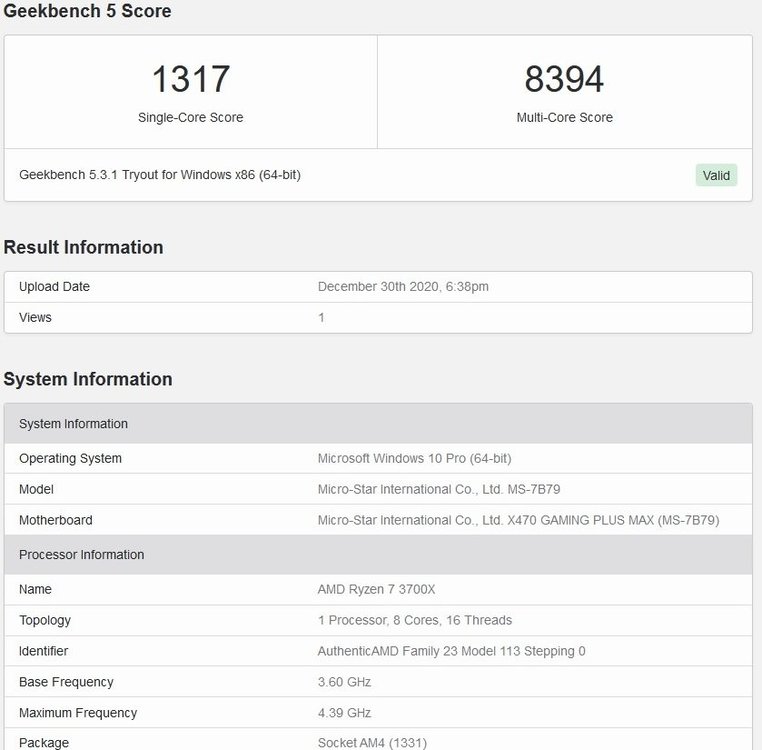
Task: Click the Socket AM4 (1331) package value
Action: coord(374,744)
